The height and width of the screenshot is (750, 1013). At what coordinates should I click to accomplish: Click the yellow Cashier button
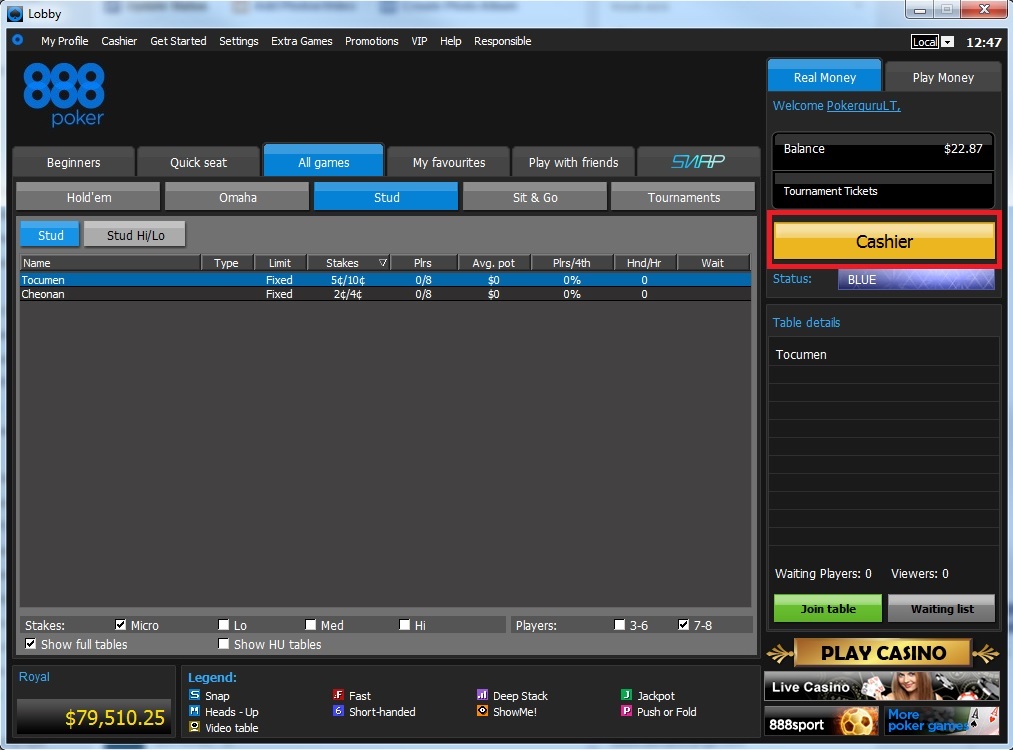coord(884,241)
